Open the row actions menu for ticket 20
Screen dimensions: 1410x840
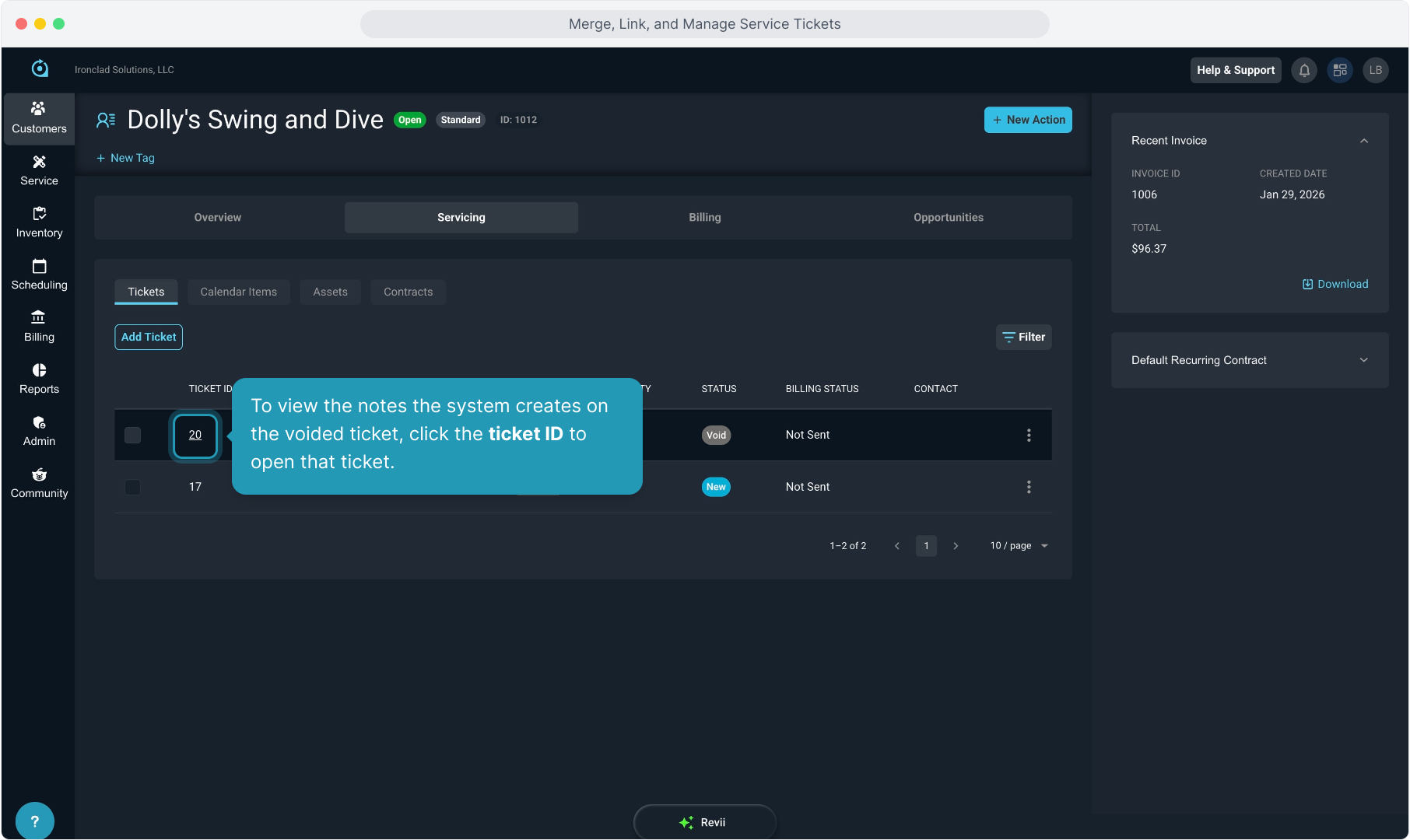(1029, 436)
